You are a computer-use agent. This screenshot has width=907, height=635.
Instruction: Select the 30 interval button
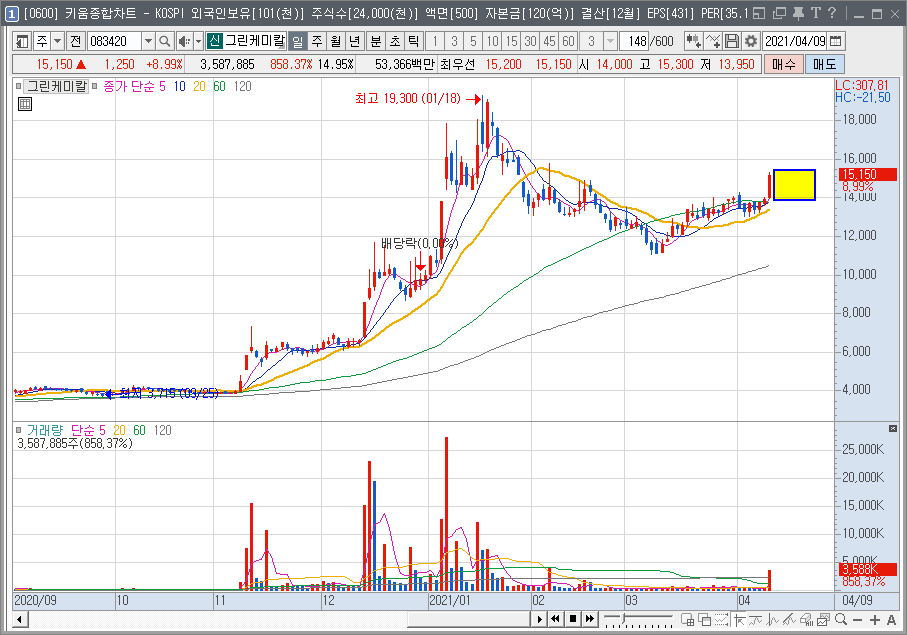click(x=530, y=41)
